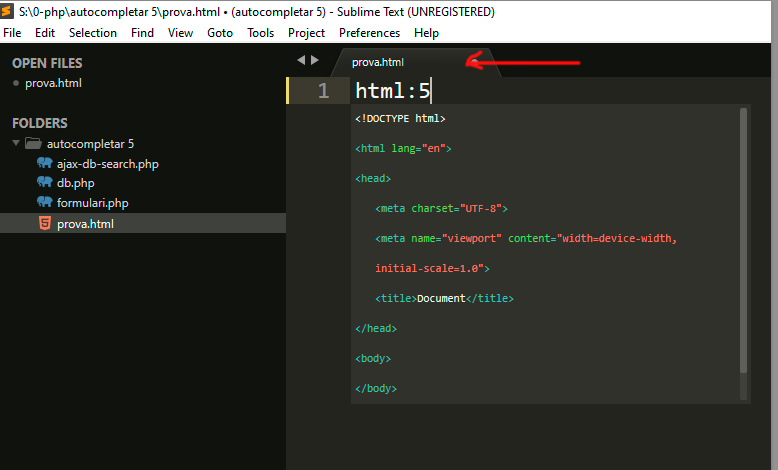The height and width of the screenshot is (470, 778).
Task: Go to next tab with right arrow
Action: pyautogui.click(x=315, y=61)
